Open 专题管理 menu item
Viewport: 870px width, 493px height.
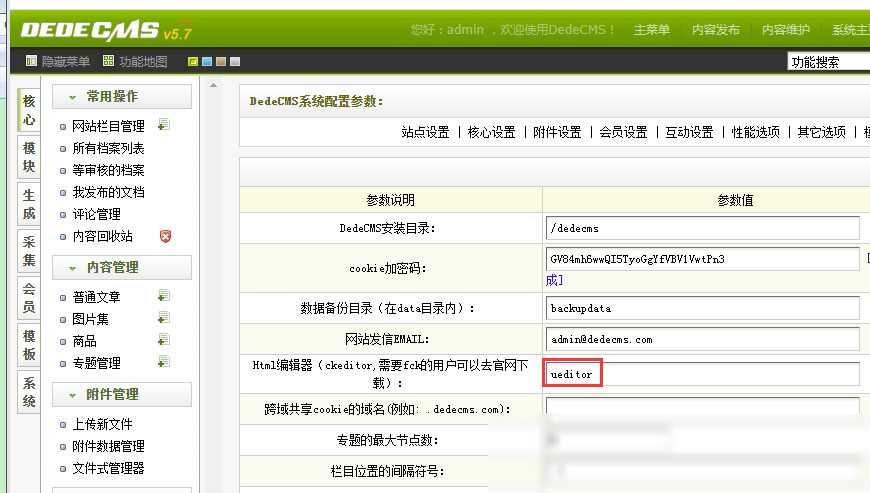click(x=97, y=363)
